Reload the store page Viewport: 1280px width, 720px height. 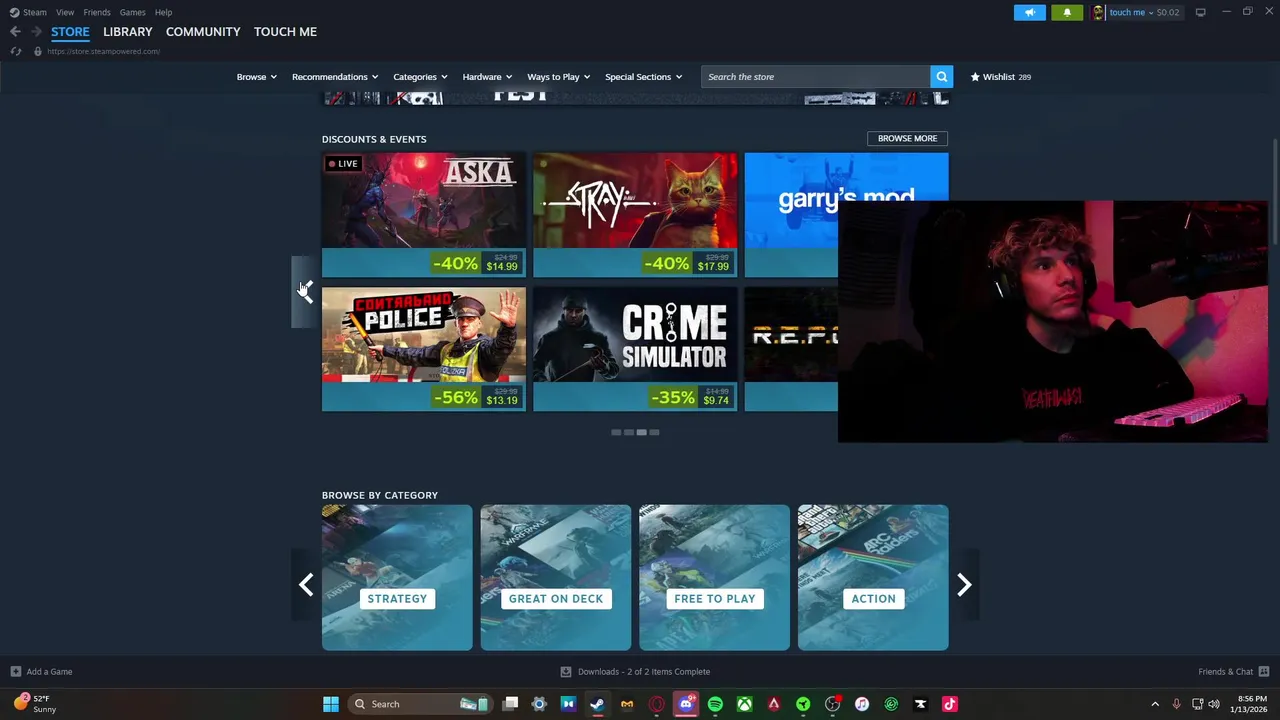15,51
